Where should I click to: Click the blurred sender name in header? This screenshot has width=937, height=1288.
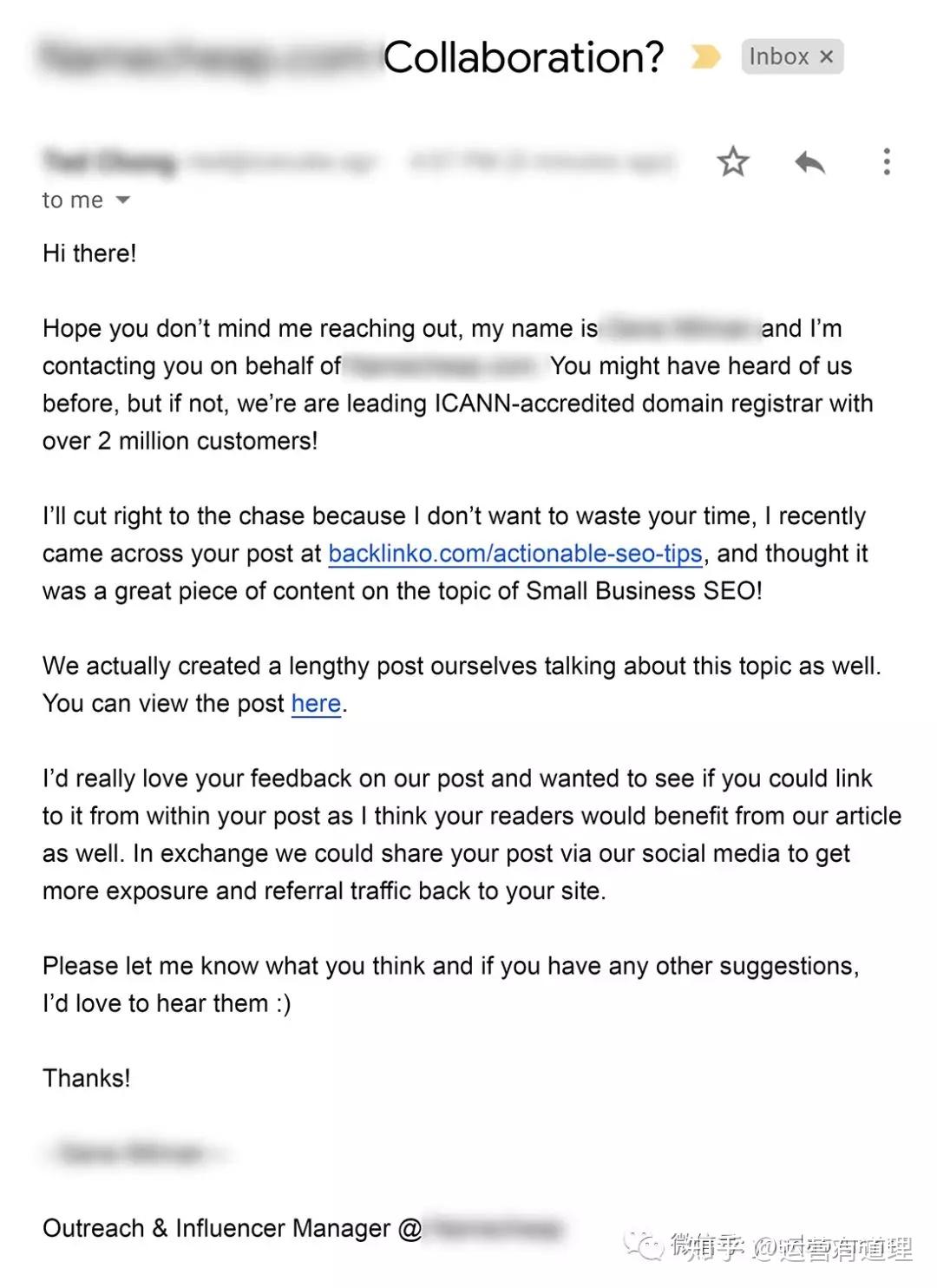110,161
